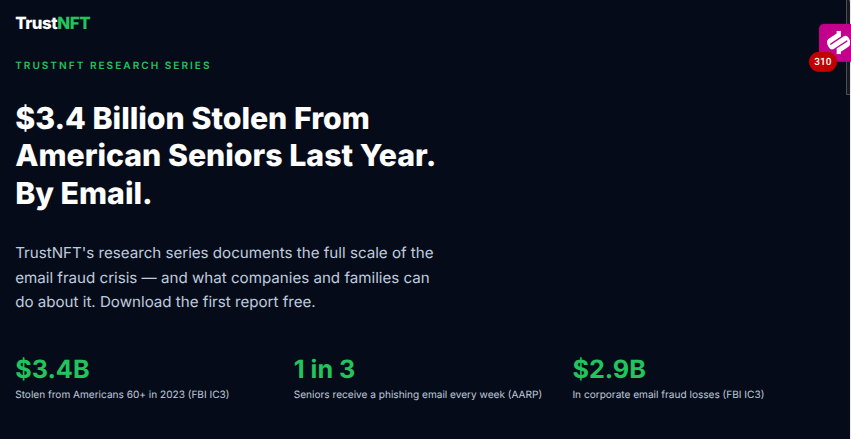Click the green $3.4B statistic
The image size is (851, 439).
click(53, 369)
